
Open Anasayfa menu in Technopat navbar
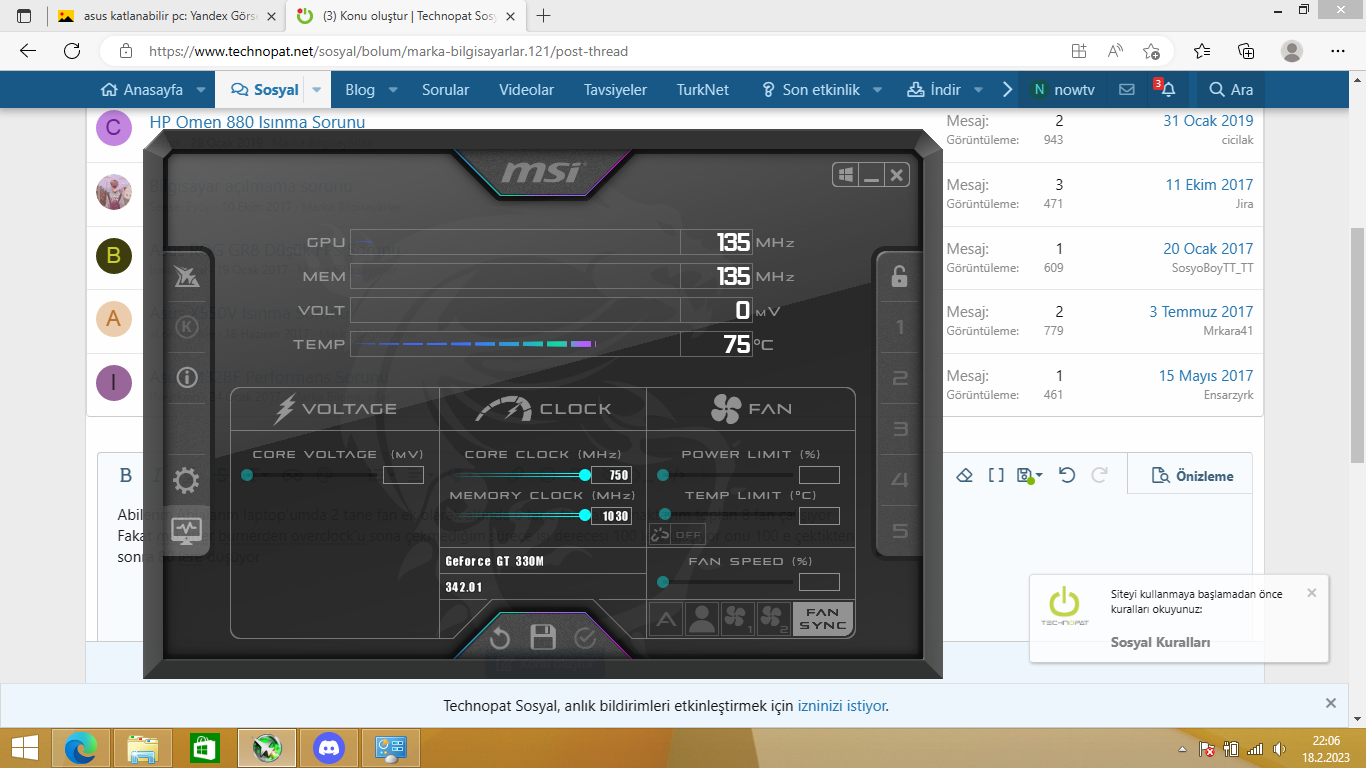(x=143, y=89)
